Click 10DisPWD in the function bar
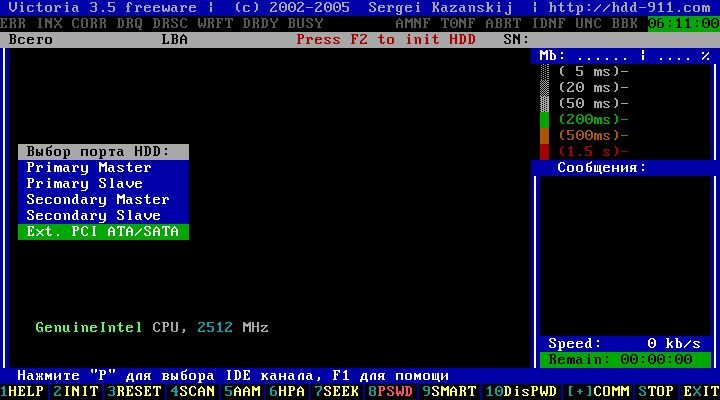Screen dimensions: 720x400 pos(521,392)
